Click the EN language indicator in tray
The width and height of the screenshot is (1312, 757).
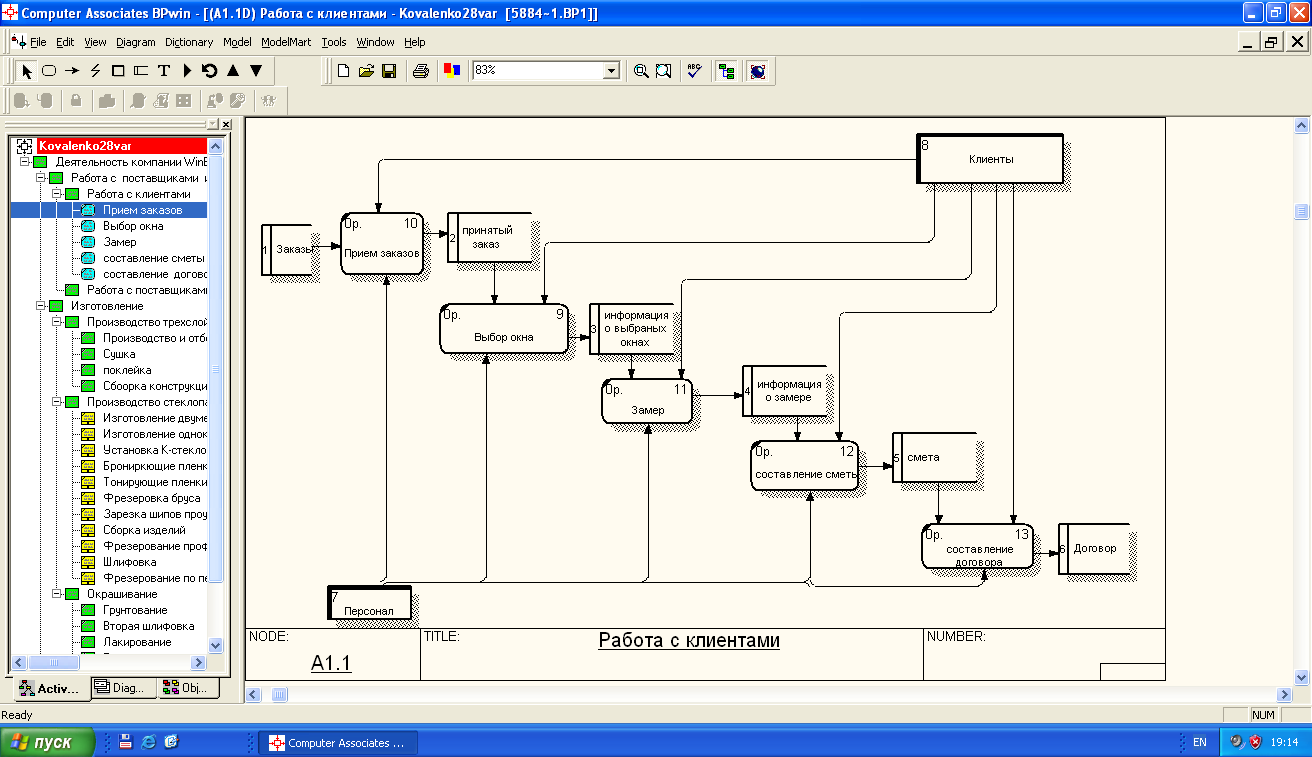tap(1200, 742)
